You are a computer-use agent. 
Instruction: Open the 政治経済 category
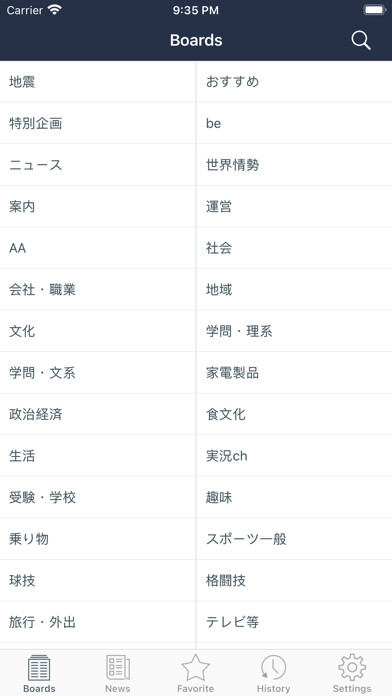tap(98, 414)
